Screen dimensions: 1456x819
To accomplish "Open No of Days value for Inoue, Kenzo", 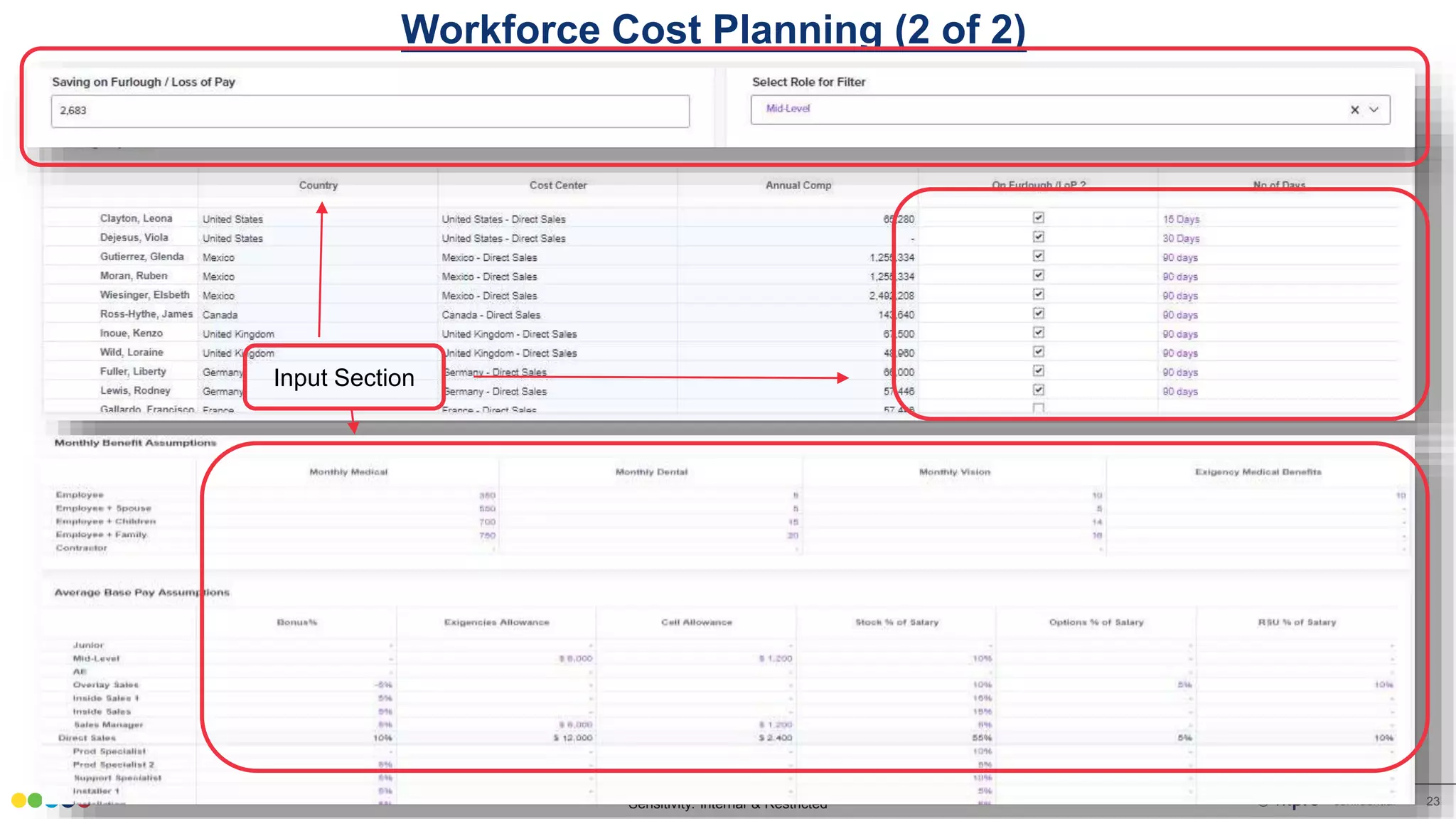I will coord(1180,334).
